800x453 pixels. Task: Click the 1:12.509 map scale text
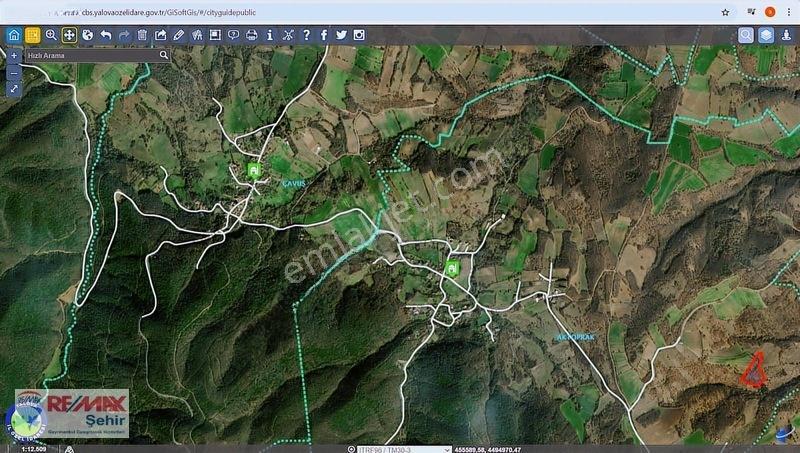pos(34,449)
